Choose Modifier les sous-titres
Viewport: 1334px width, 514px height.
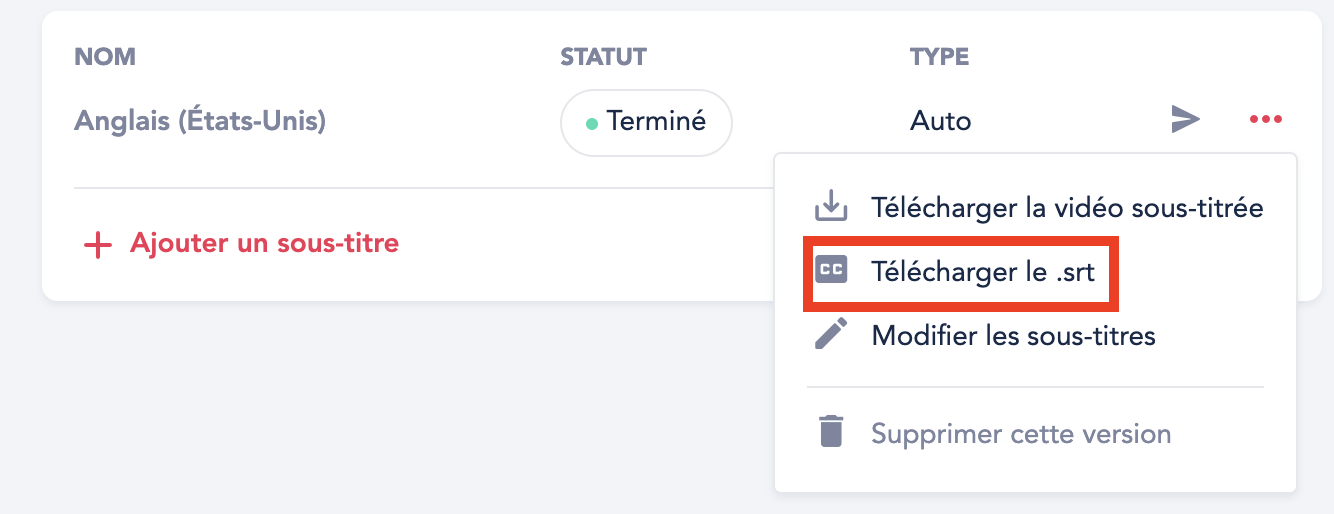(x=1013, y=335)
